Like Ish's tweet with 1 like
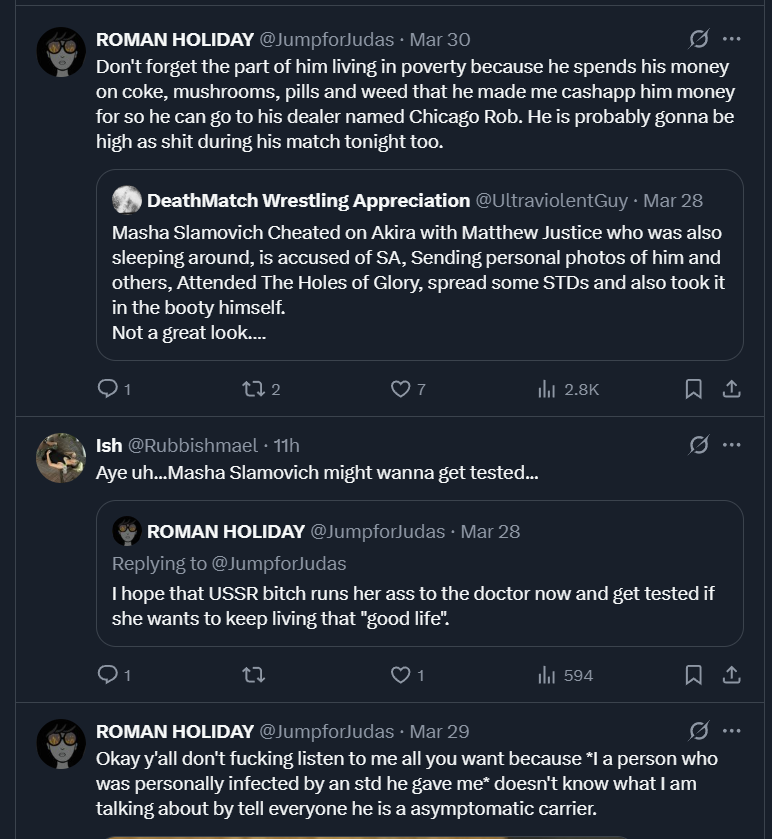772x839 pixels. [400, 675]
